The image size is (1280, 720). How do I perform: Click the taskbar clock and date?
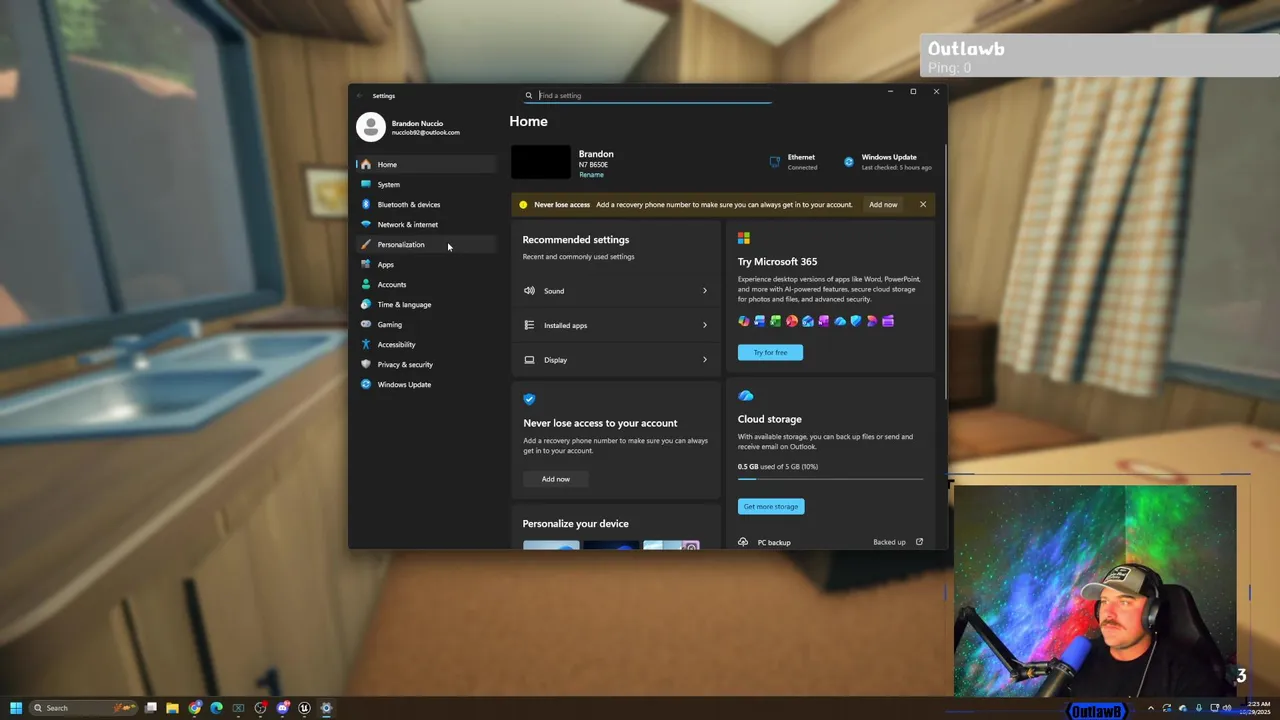(1254, 708)
